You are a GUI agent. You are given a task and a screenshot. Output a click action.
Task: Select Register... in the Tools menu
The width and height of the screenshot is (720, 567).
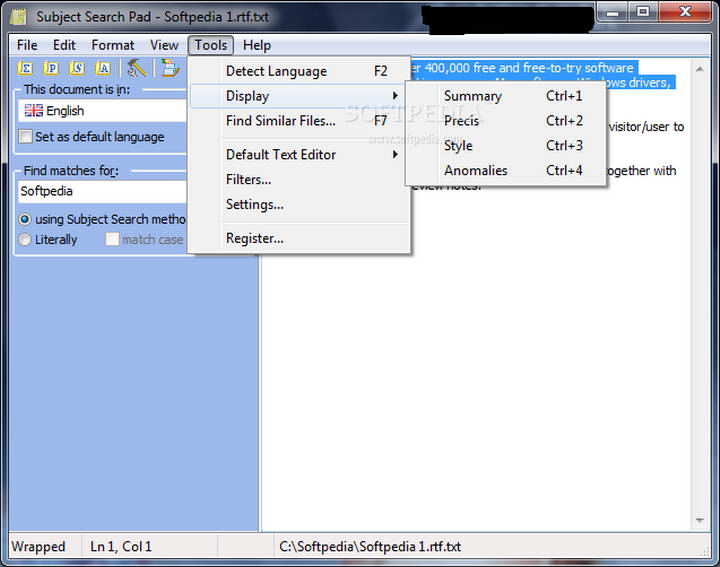[x=299, y=238]
